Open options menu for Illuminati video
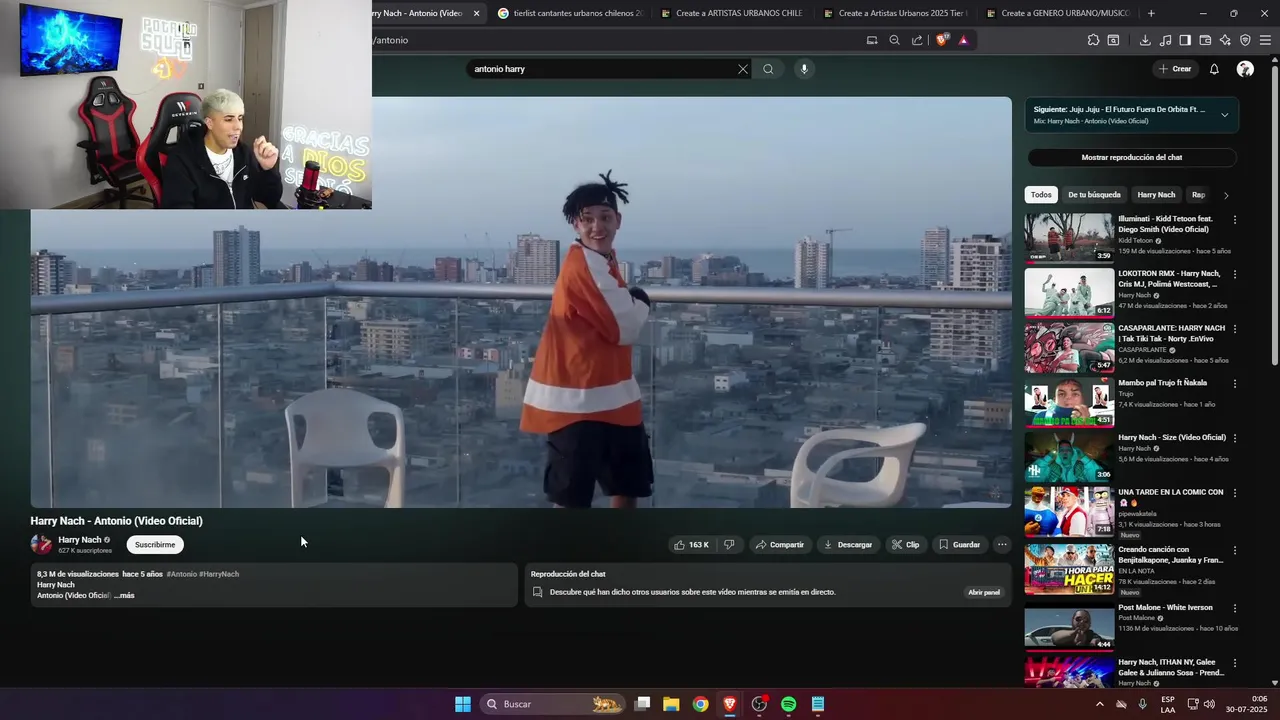The height and width of the screenshot is (720, 1280). (x=1234, y=220)
